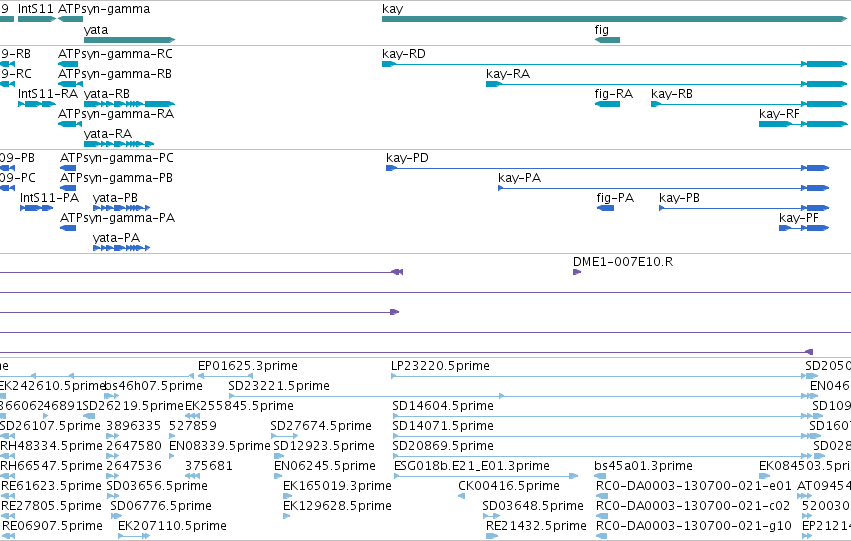Click the yata gene feature

coord(129,40)
